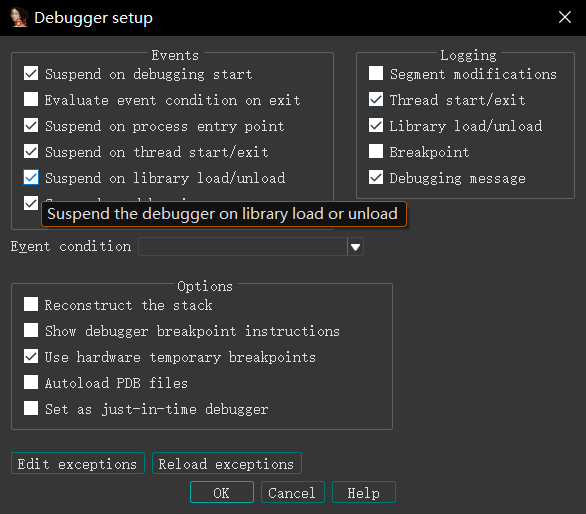Disable Use hardware temporary breakpoints
The image size is (586, 514).
[x=31, y=356]
